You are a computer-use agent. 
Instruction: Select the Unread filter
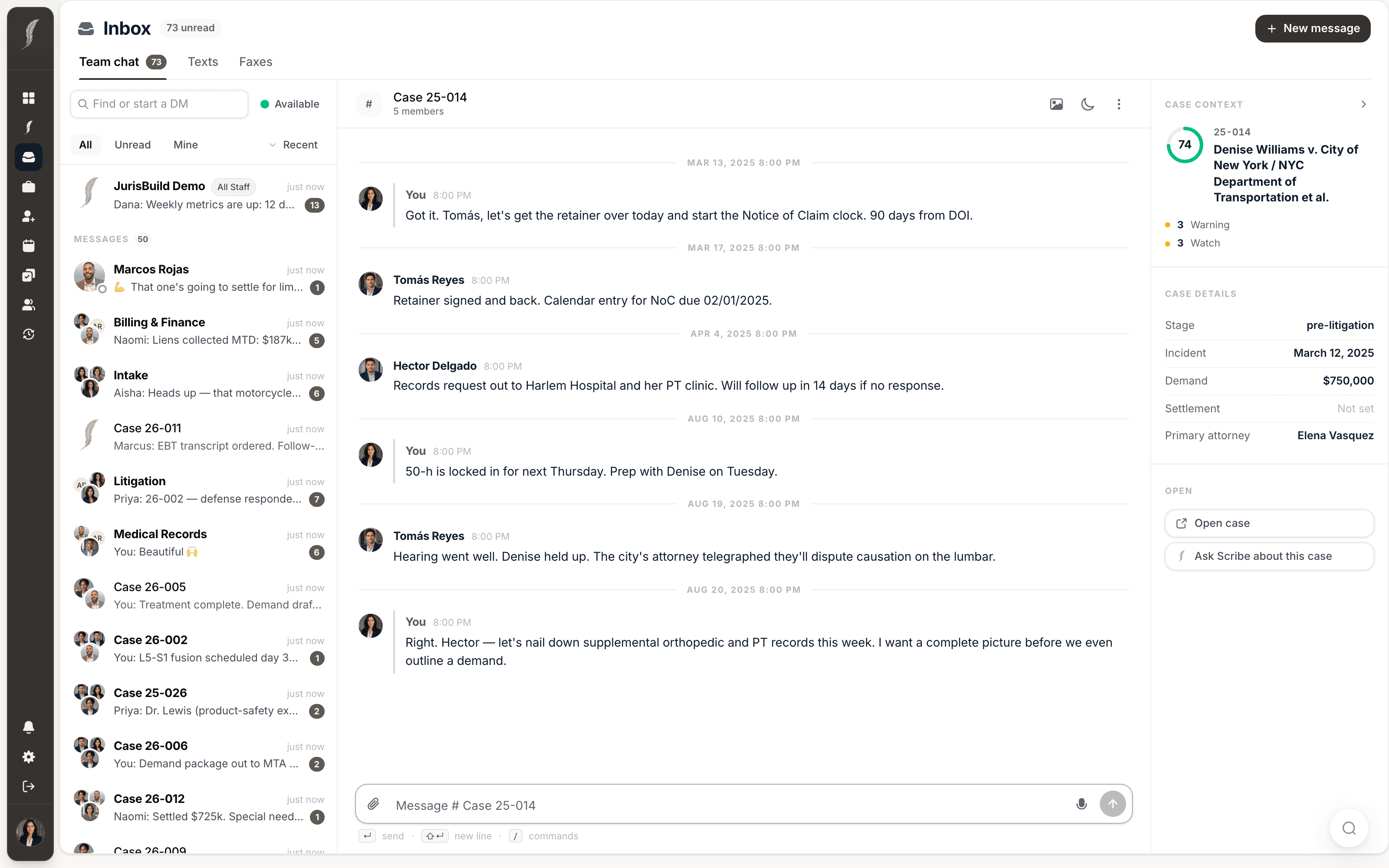132,145
